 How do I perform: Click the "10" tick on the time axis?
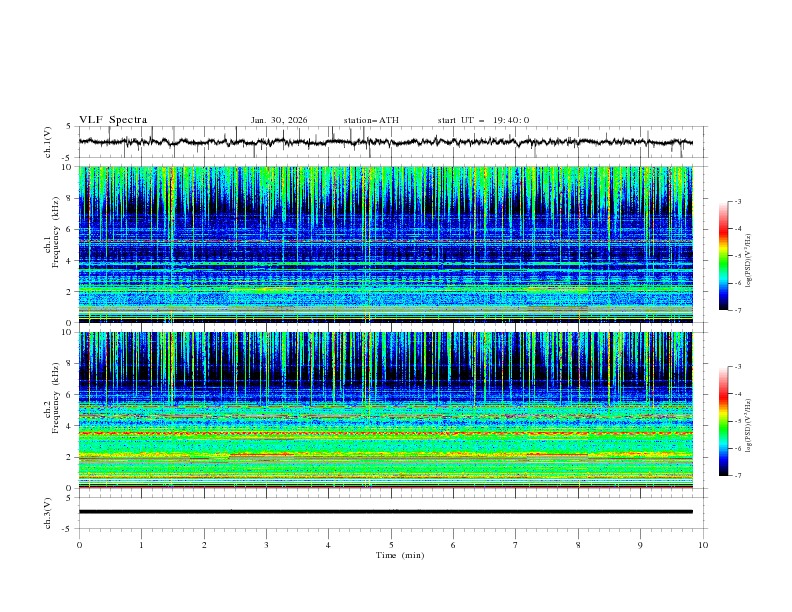pos(703,545)
